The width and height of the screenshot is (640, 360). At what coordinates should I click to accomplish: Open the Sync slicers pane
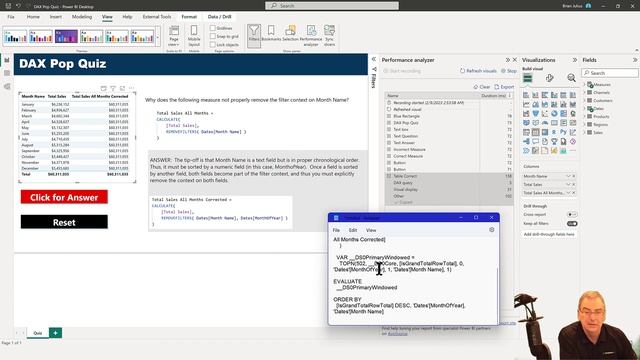(x=329, y=35)
